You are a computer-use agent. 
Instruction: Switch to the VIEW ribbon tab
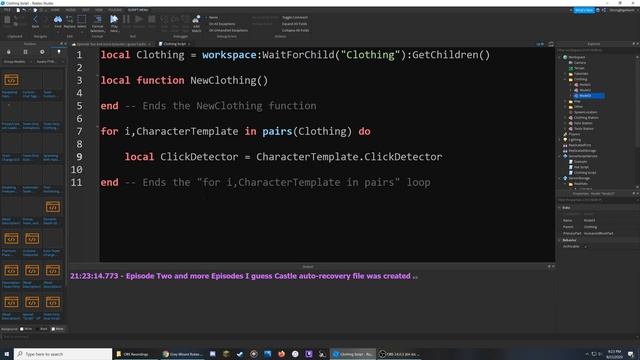99,10
